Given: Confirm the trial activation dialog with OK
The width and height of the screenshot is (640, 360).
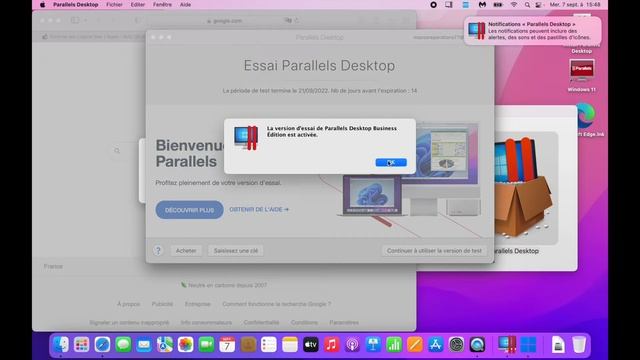Looking at the screenshot, I should [x=391, y=162].
